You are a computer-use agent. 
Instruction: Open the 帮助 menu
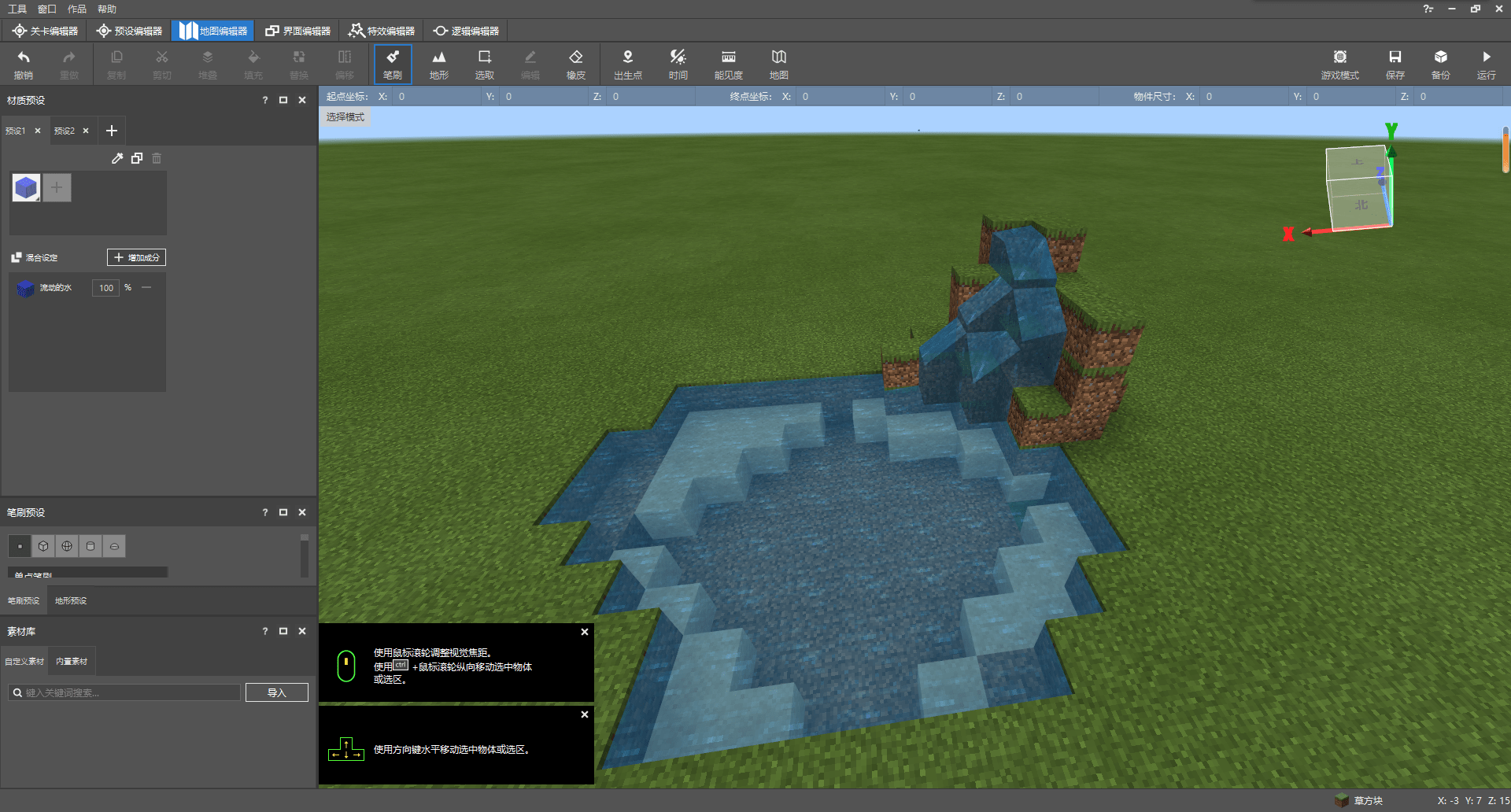pos(107,9)
